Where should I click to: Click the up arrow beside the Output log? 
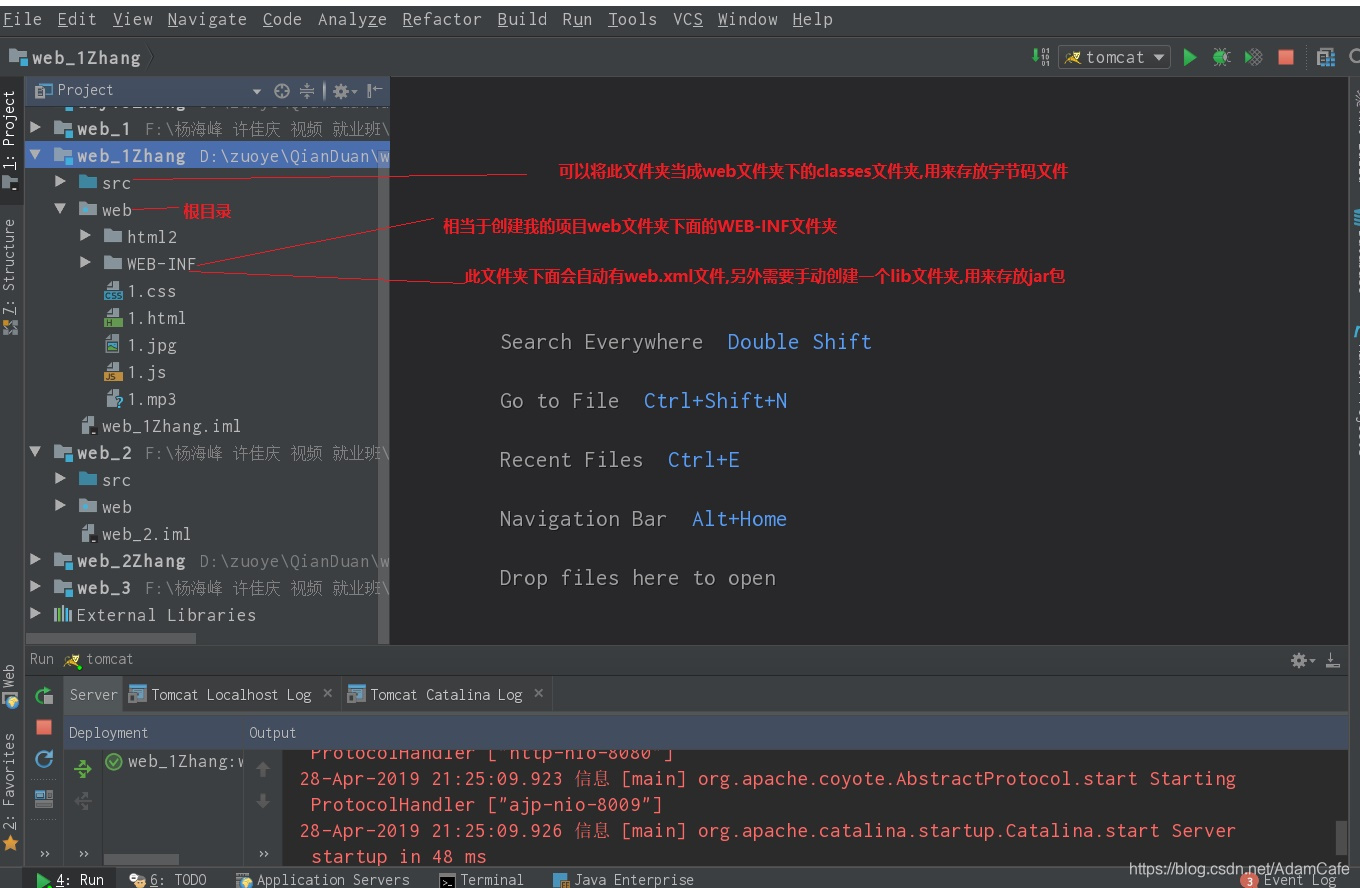tap(263, 769)
